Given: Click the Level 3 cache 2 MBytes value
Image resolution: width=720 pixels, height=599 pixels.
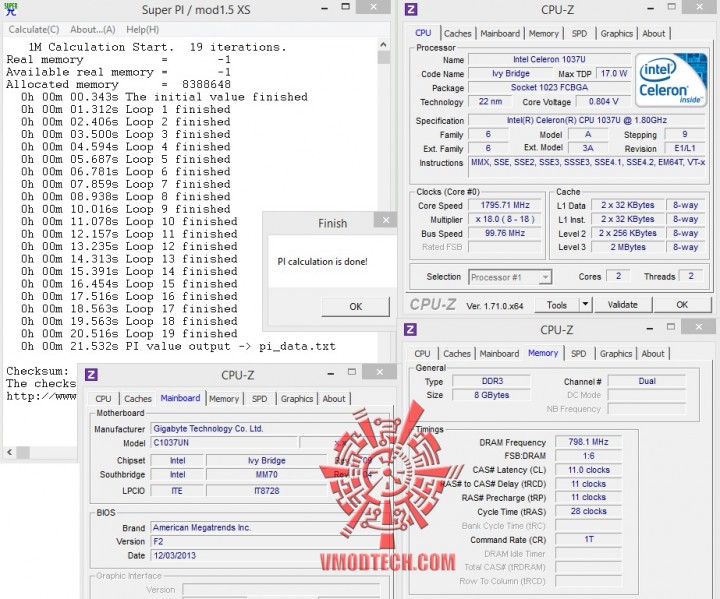Looking at the screenshot, I should point(628,247).
